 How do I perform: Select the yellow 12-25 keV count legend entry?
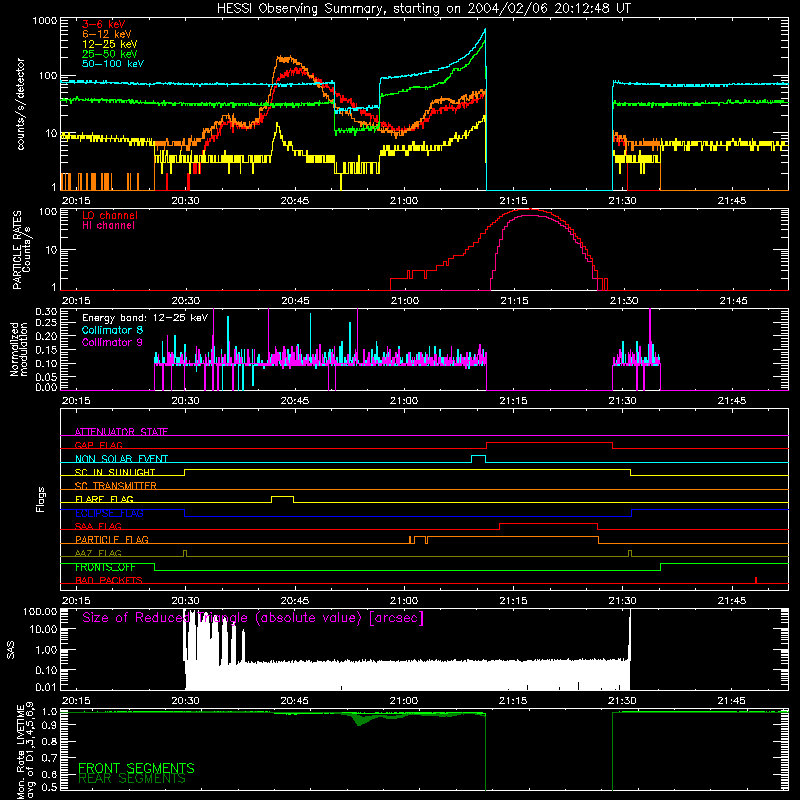pos(110,44)
